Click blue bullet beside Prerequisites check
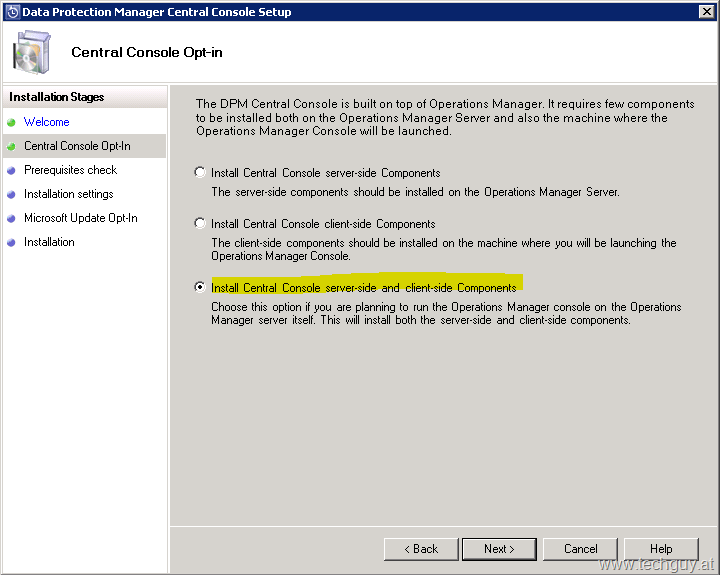 pos(11,170)
